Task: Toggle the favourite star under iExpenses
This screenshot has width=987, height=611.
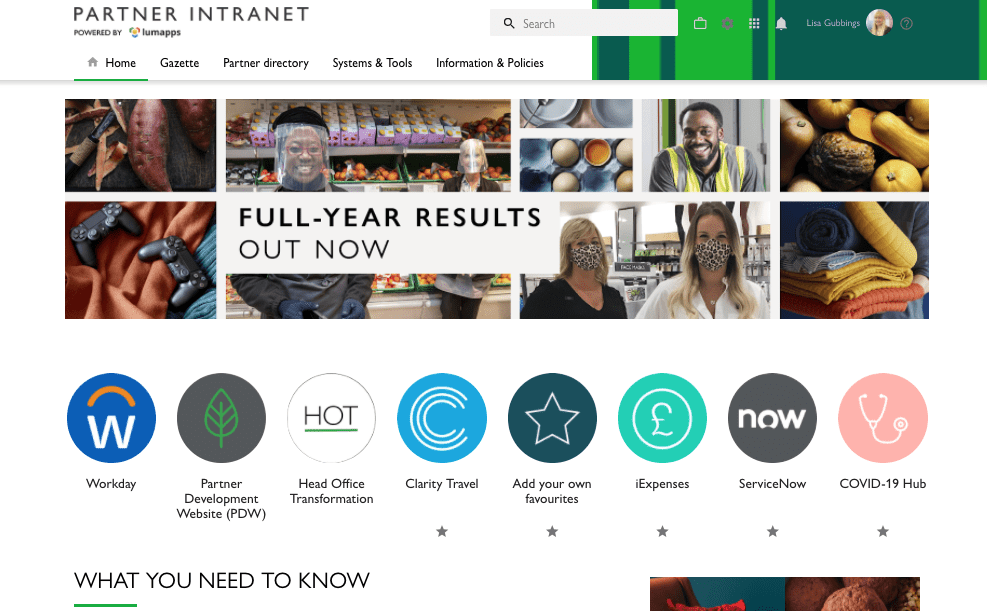Action: pos(662,532)
